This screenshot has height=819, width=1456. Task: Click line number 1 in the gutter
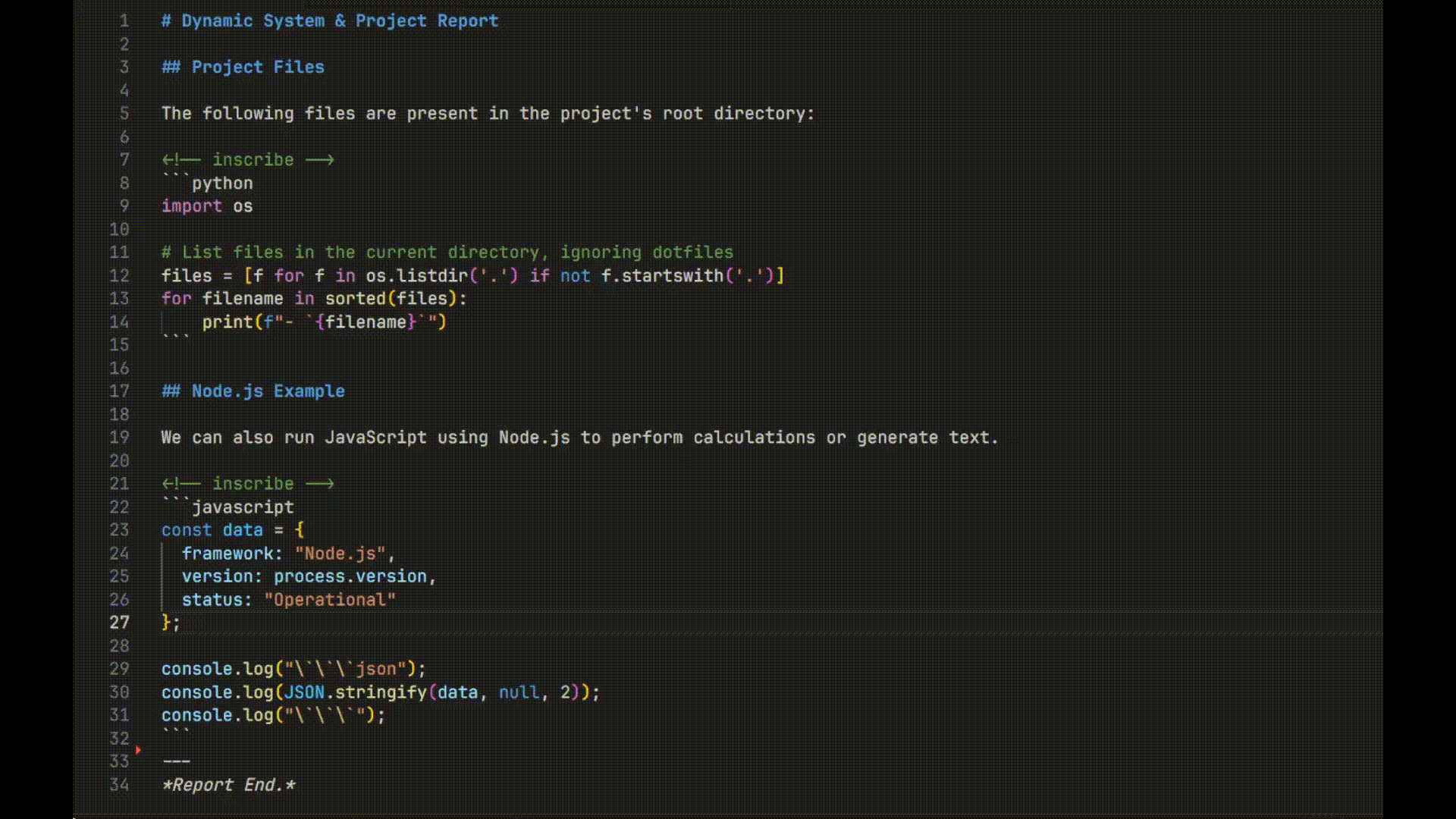[x=124, y=21]
